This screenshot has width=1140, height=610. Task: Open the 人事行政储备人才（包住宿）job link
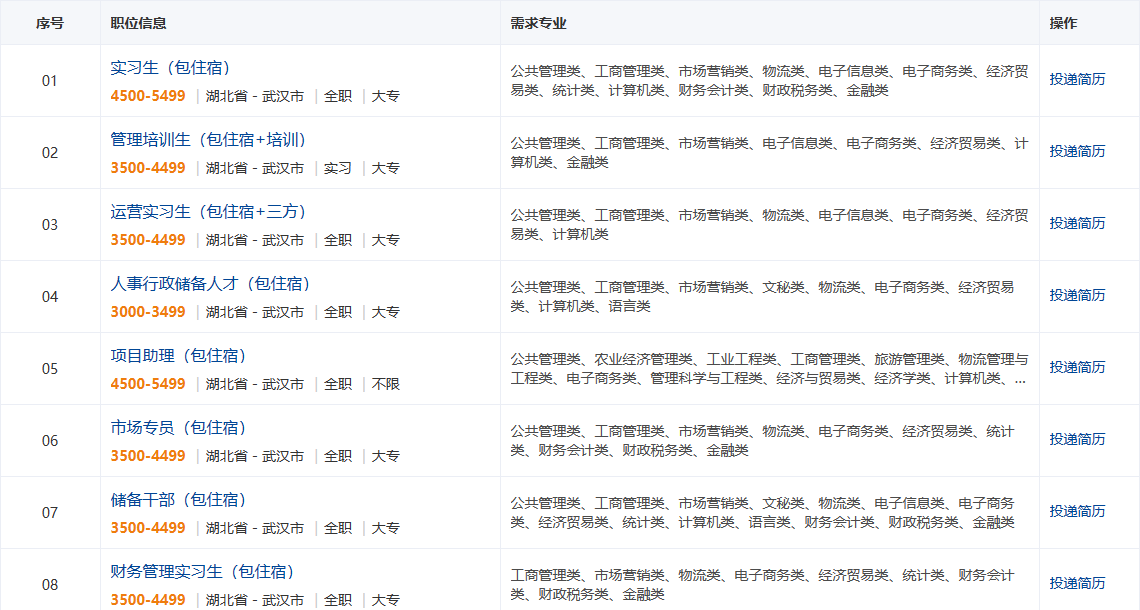[210, 284]
